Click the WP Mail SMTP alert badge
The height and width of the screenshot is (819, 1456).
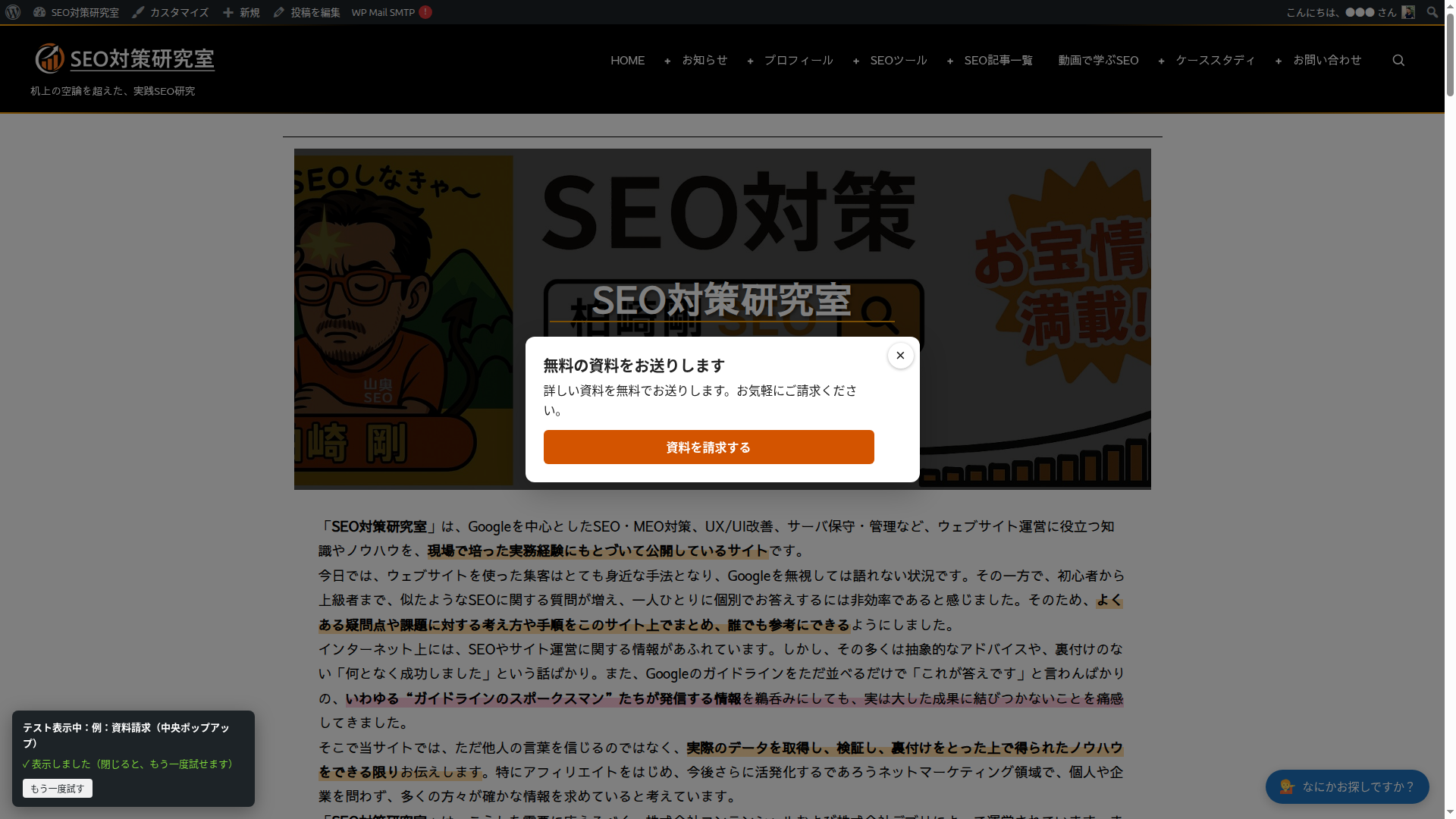[x=425, y=12]
